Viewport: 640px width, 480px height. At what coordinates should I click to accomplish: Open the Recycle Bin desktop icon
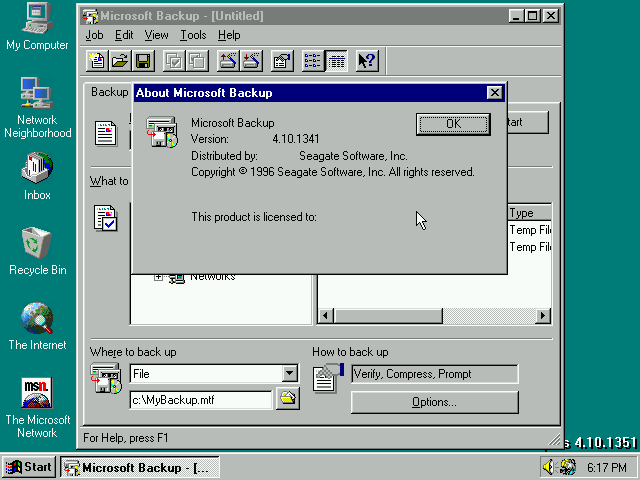[x=37, y=251]
